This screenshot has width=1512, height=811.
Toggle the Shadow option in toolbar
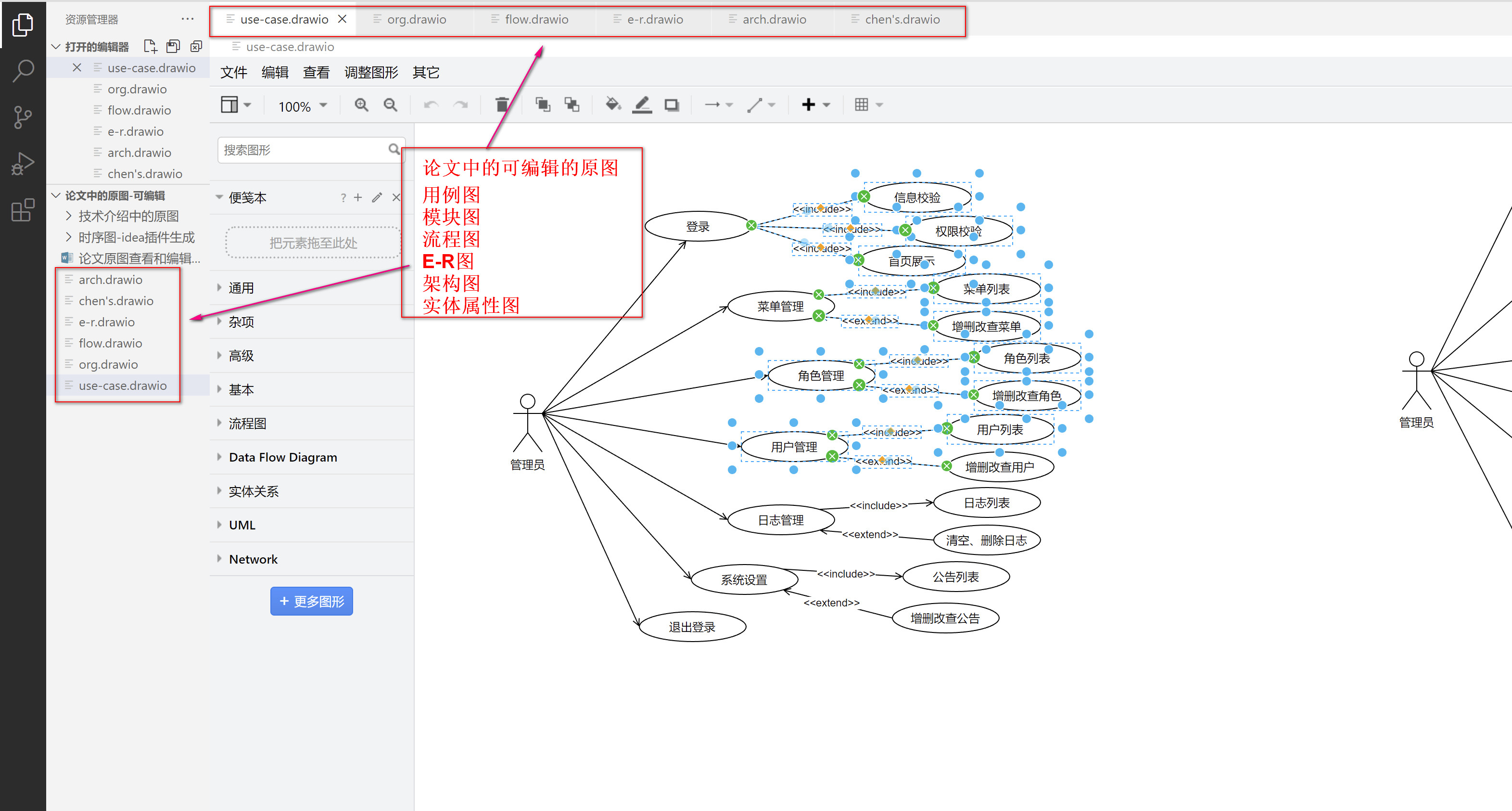[671, 104]
